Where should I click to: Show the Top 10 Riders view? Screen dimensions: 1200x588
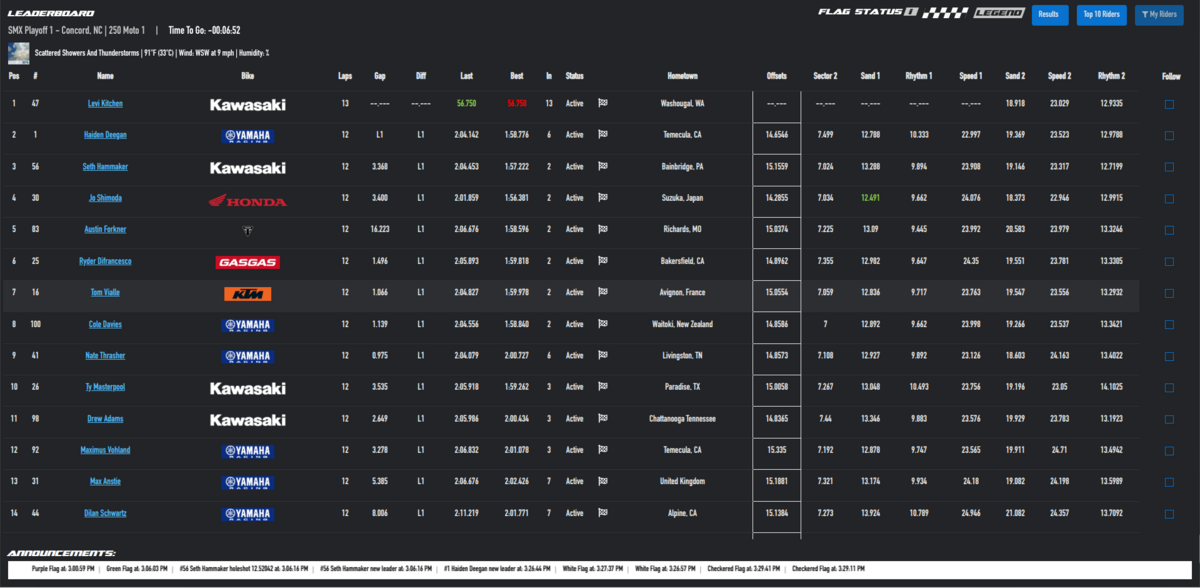1101,15
